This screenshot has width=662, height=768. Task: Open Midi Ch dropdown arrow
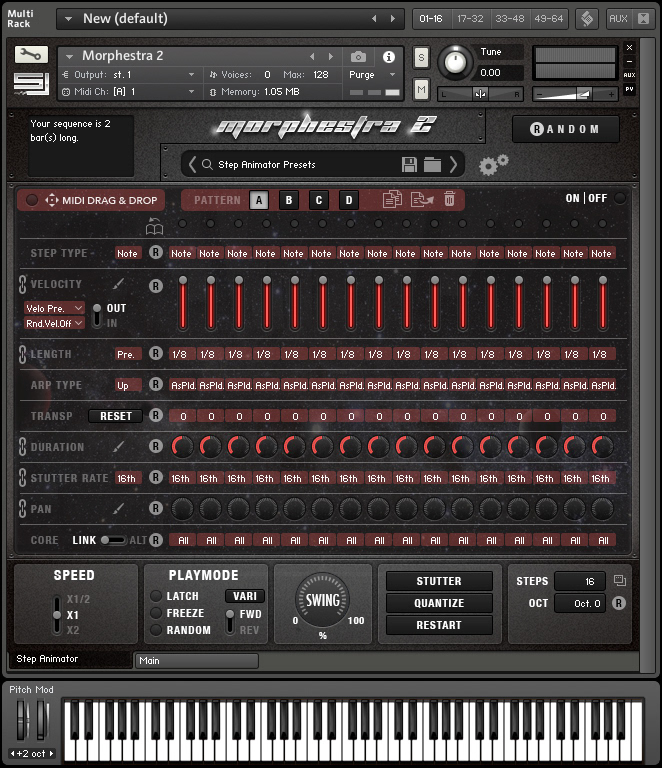(x=191, y=92)
